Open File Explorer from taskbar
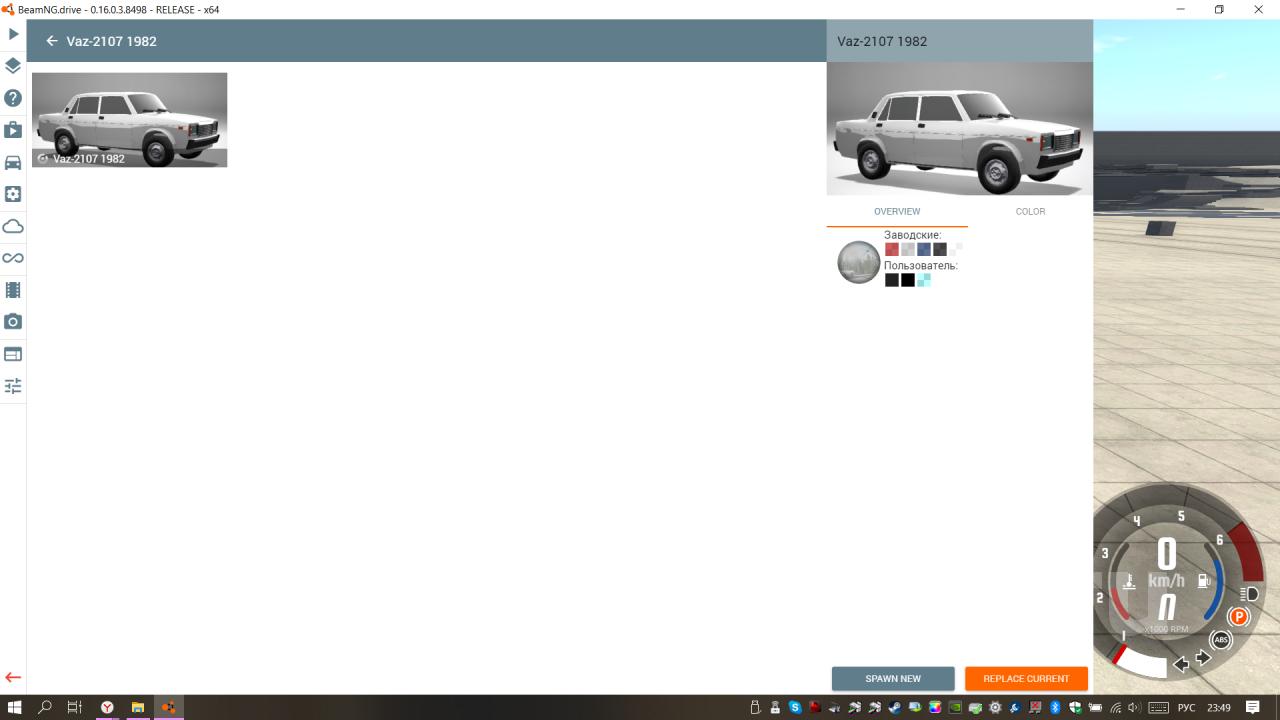Viewport: 1280px width, 720px height. (x=138, y=707)
